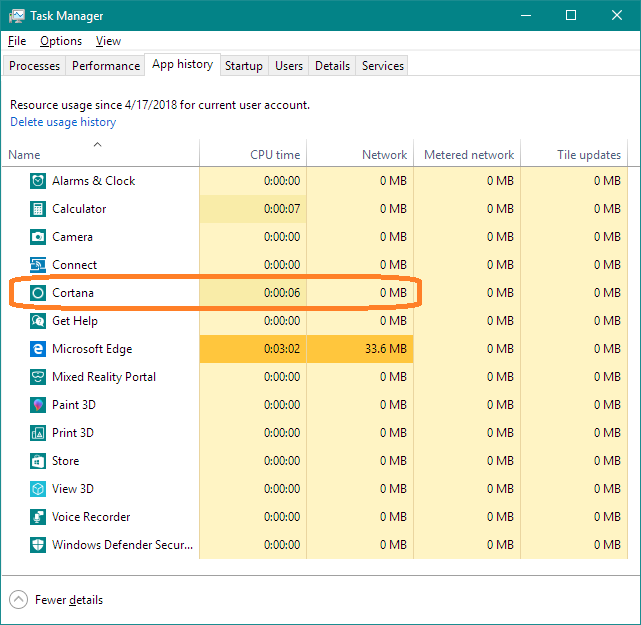Select the Cortana circle icon
Image resolution: width=641 pixels, height=625 pixels.
click(x=37, y=293)
